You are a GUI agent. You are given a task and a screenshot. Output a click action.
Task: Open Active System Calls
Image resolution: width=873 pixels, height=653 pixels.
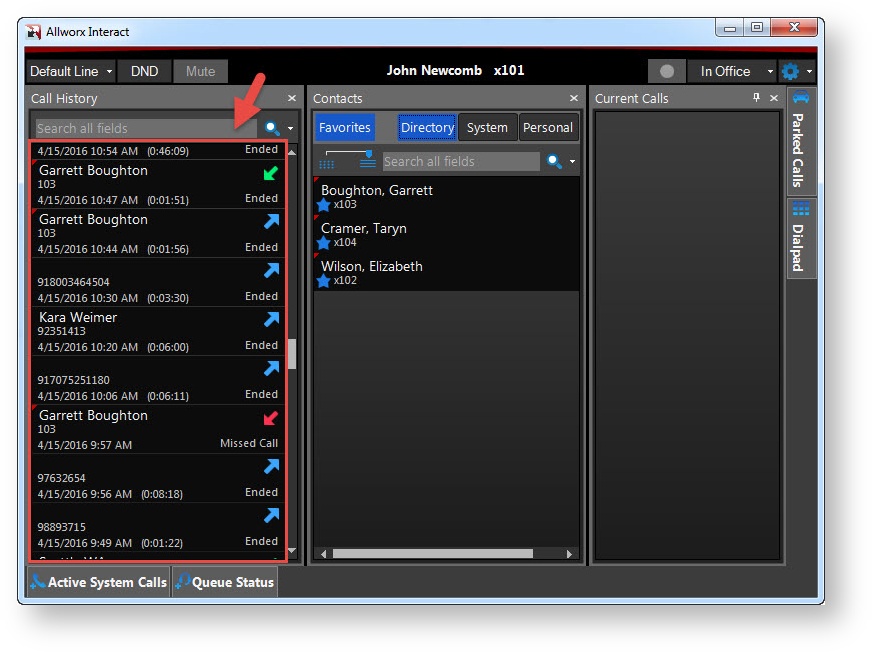(x=98, y=582)
